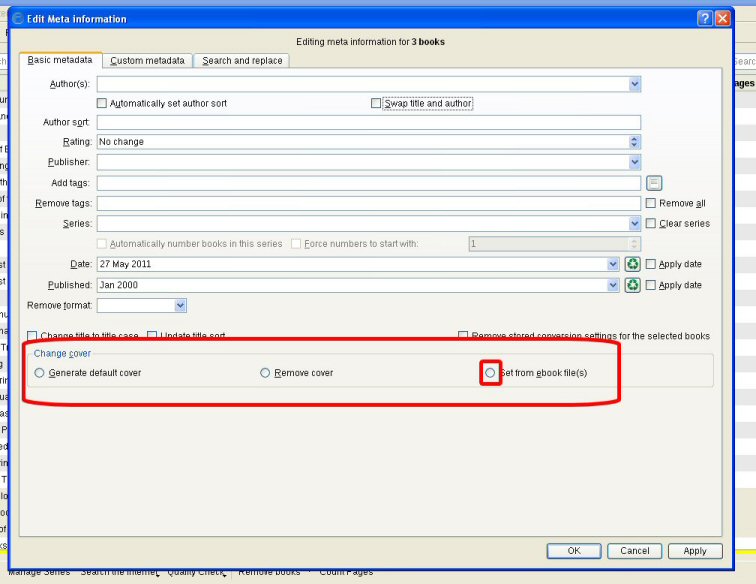Expand the Publisher dropdown list
756x584 pixels.
point(634,162)
